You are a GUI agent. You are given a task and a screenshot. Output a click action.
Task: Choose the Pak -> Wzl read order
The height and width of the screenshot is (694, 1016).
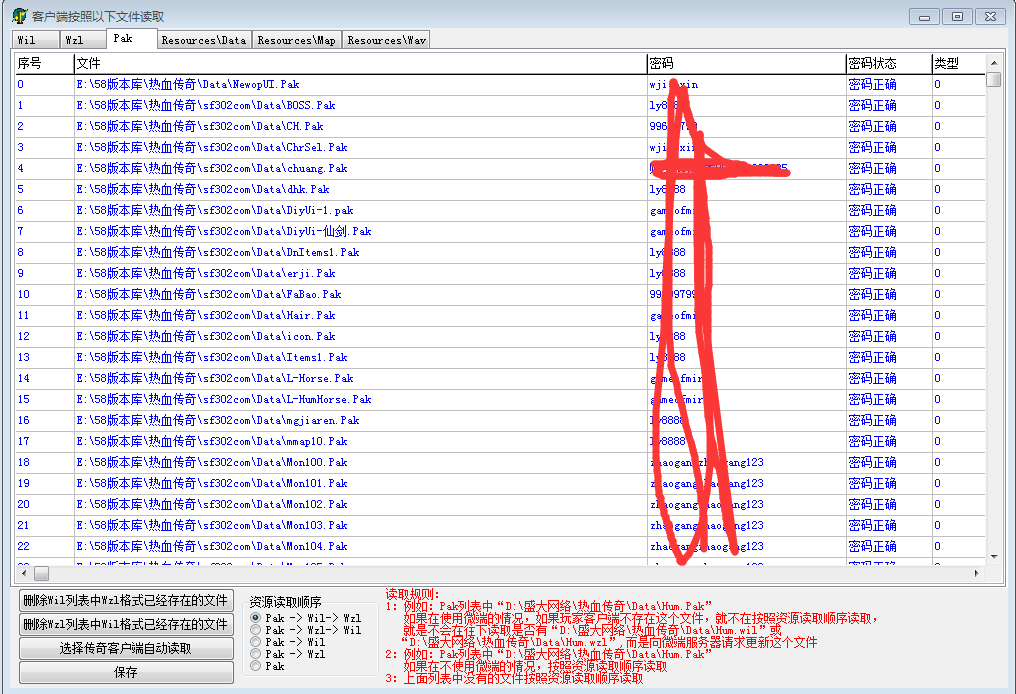[x=256, y=654]
